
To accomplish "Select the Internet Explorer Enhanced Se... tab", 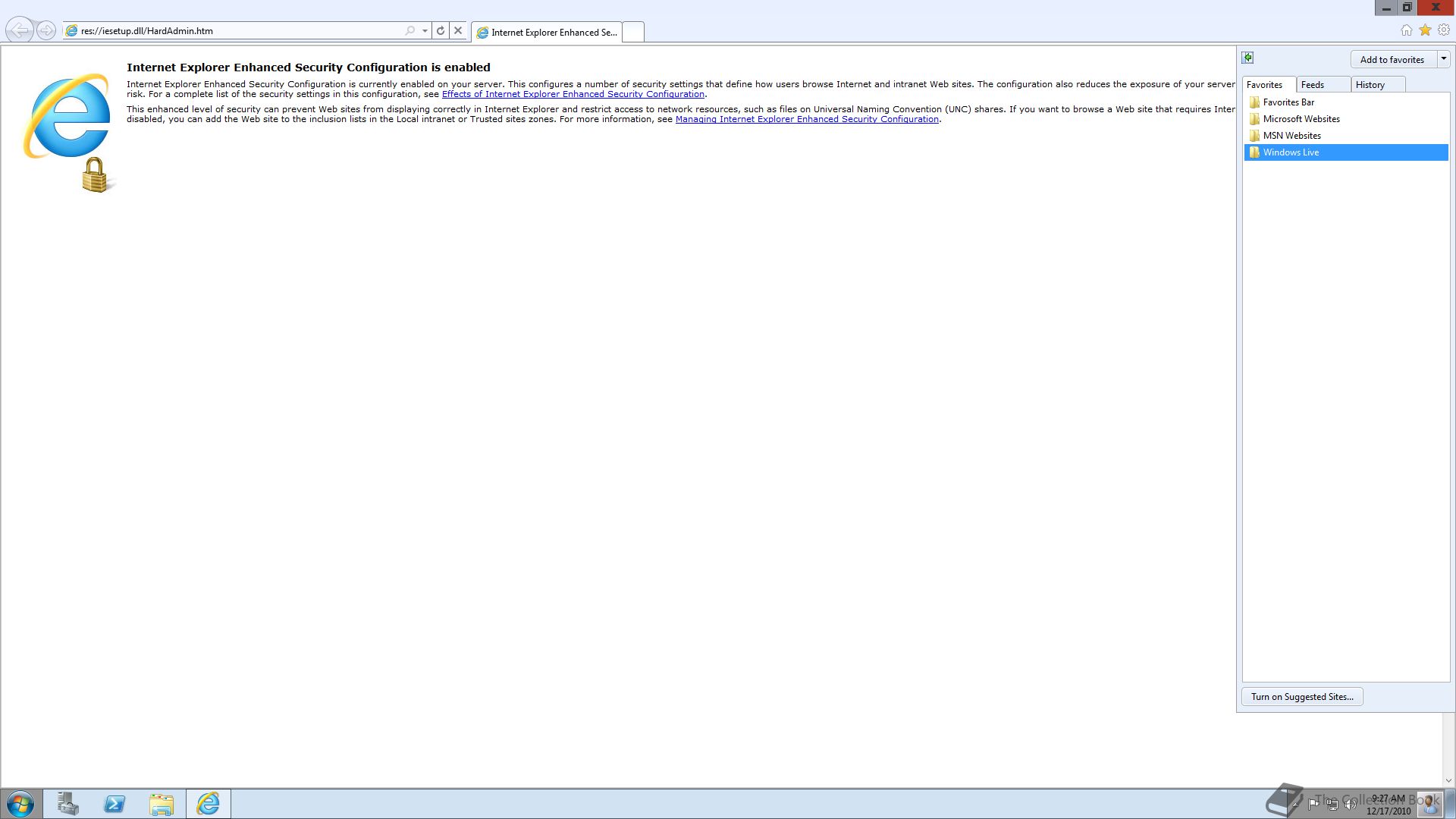I will click(x=547, y=32).
